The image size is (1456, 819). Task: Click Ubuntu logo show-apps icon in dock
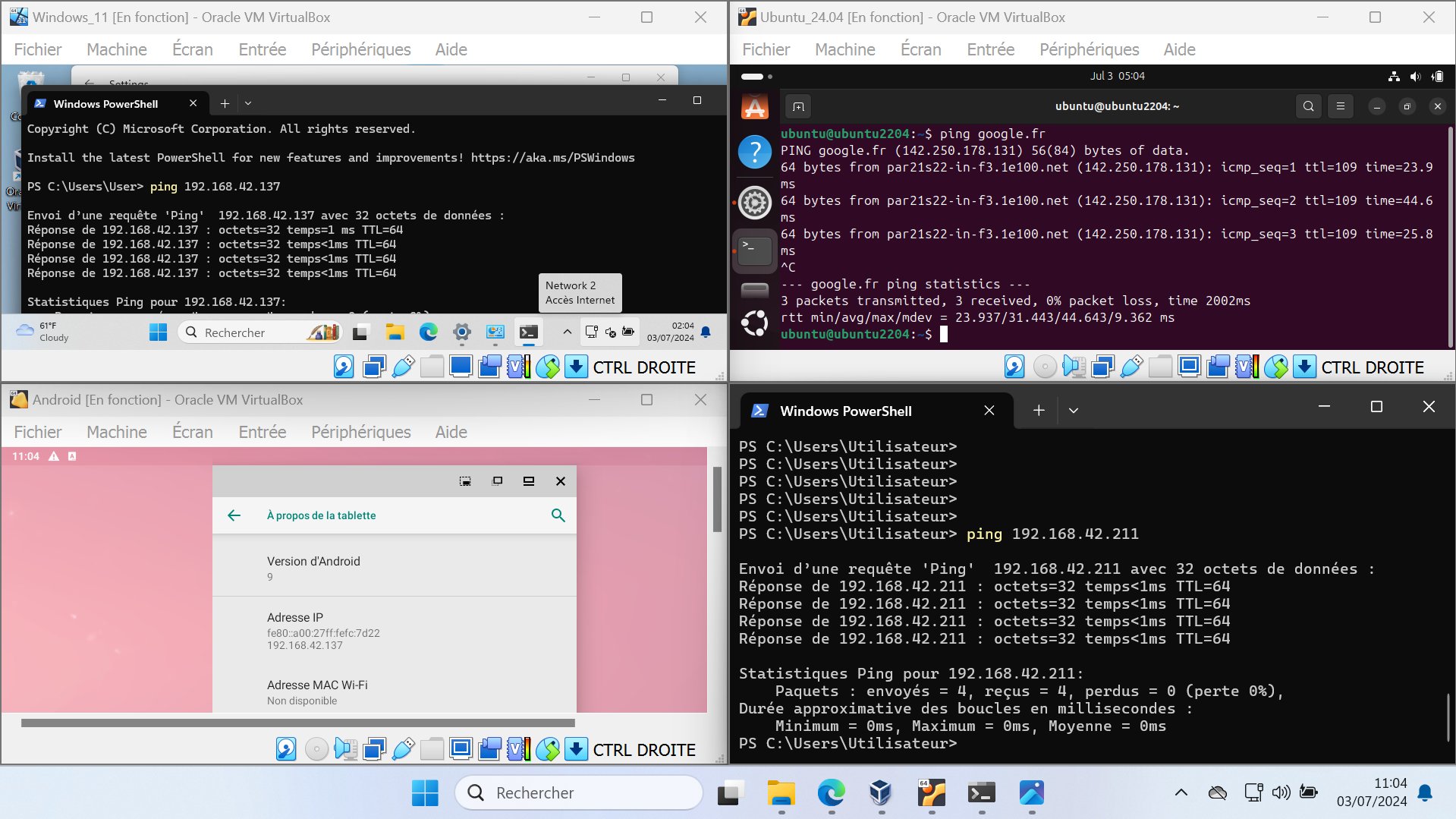(754, 323)
